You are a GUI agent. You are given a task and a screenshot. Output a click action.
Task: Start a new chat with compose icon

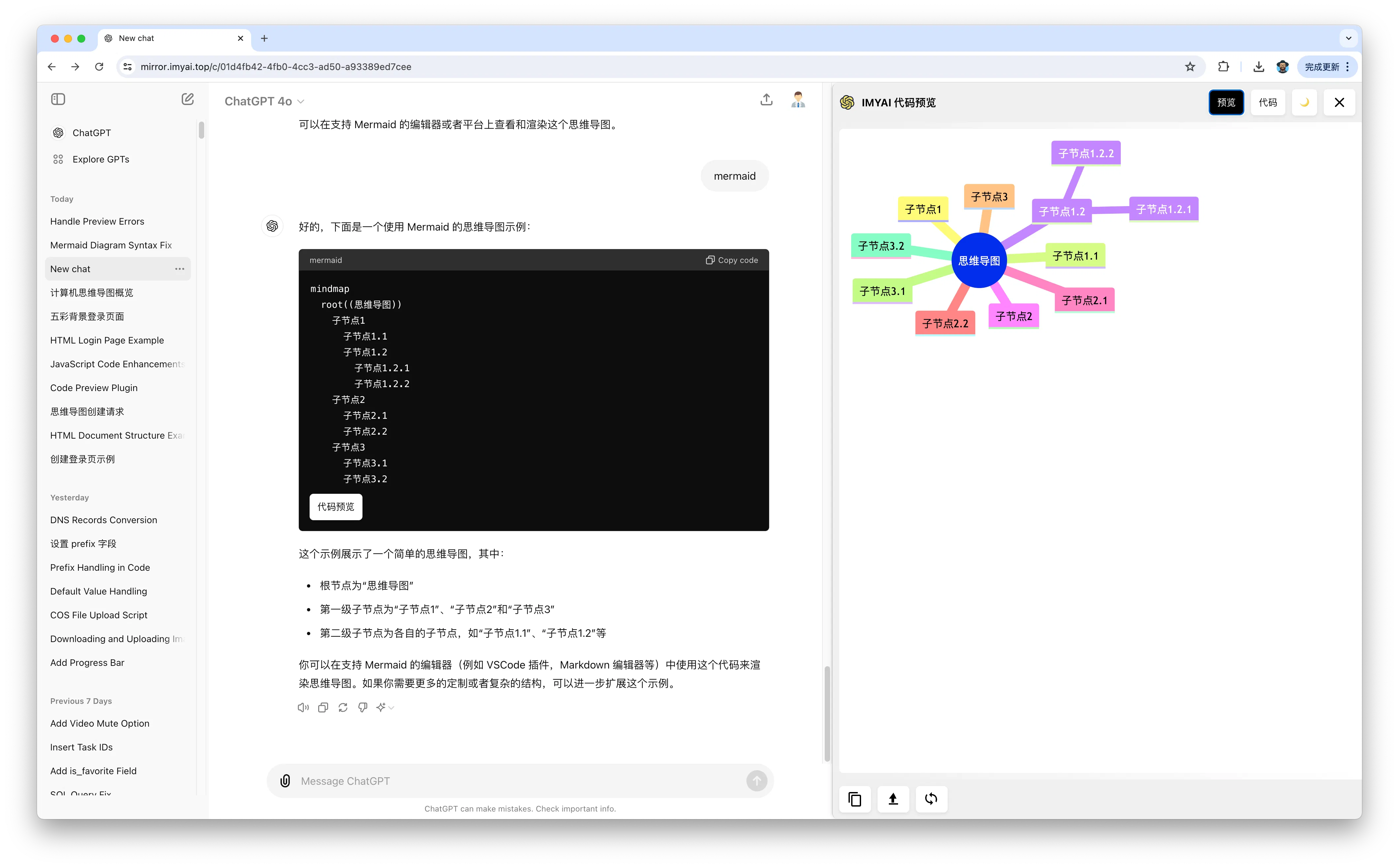coord(187,99)
